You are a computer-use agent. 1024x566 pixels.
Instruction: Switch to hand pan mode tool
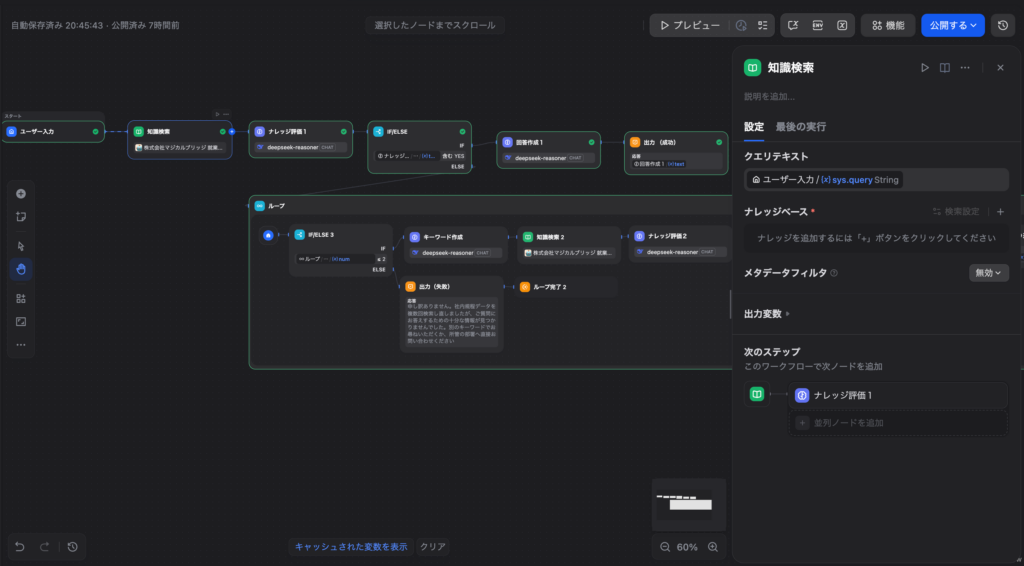click(21, 269)
